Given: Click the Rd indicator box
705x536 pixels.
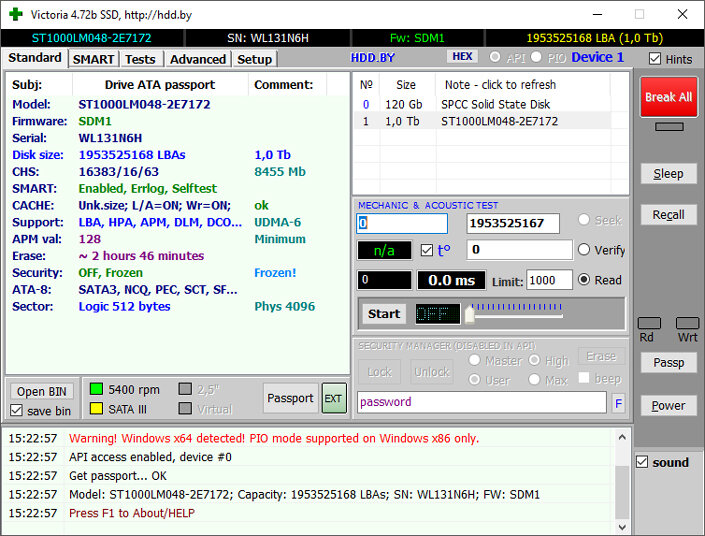Looking at the screenshot, I should [x=649, y=323].
